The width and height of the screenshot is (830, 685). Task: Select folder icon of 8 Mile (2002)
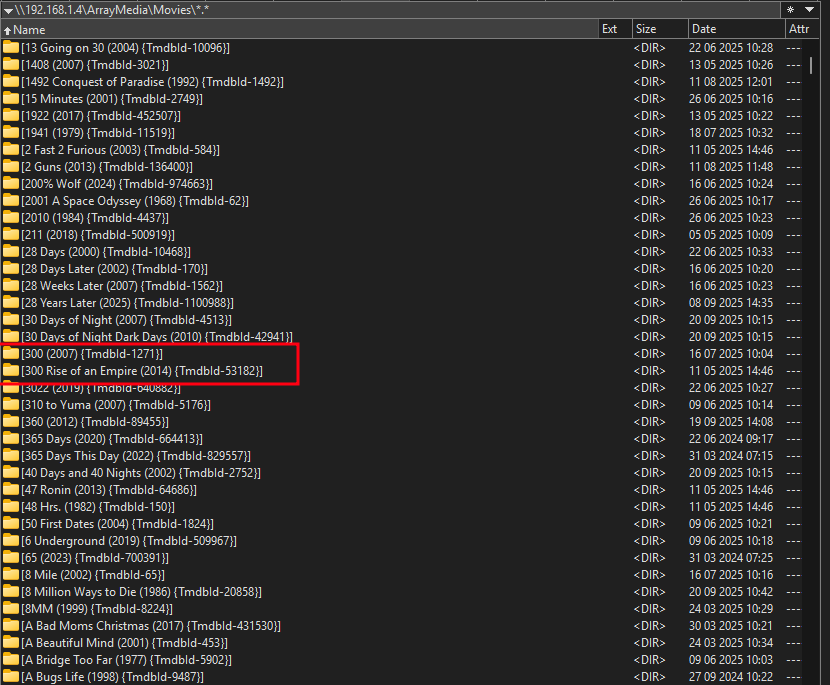click(x=11, y=574)
